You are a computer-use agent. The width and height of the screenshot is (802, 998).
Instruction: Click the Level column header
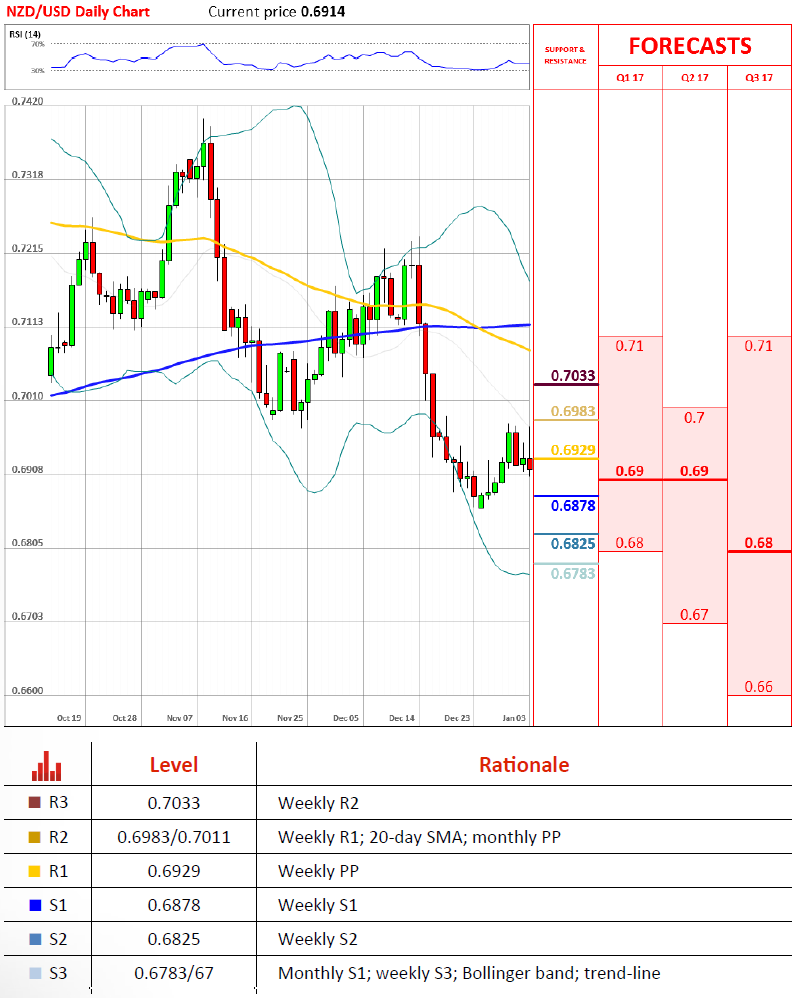click(x=174, y=764)
